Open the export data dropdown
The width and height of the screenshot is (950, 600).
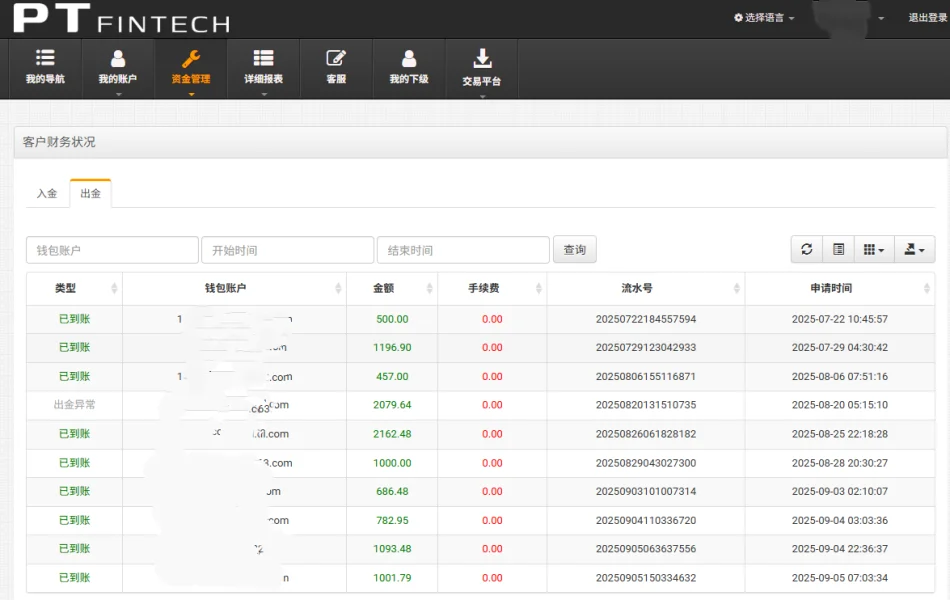(913, 250)
